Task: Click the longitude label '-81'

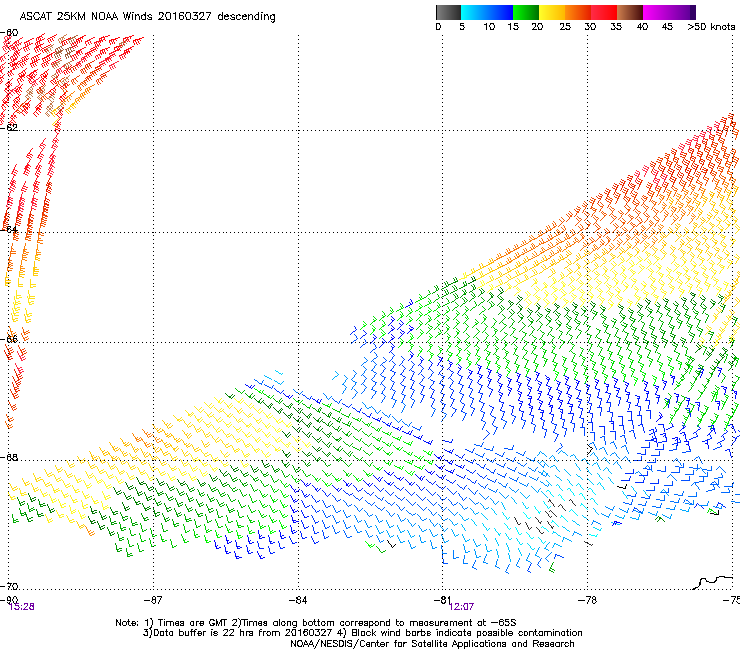Action: pos(442,600)
